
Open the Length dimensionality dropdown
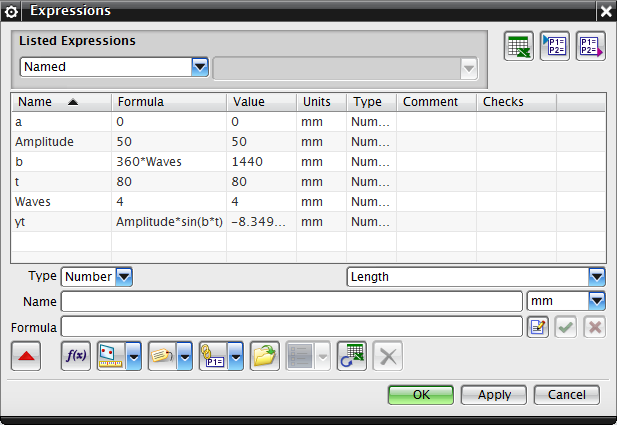[x=597, y=277]
